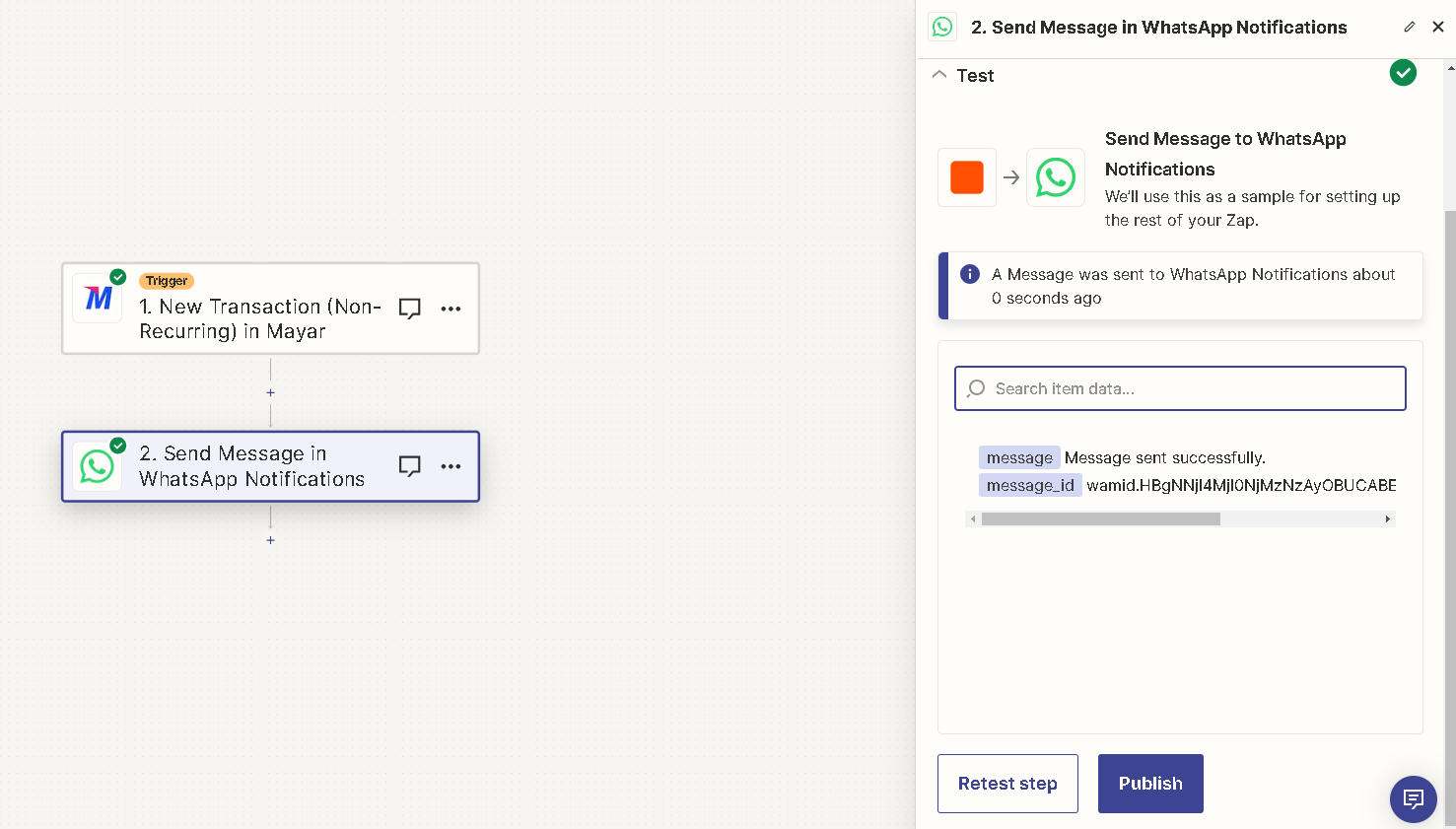Open comment icon on WhatsApp step
1456x829 pixels.
[x=410, y=466]
